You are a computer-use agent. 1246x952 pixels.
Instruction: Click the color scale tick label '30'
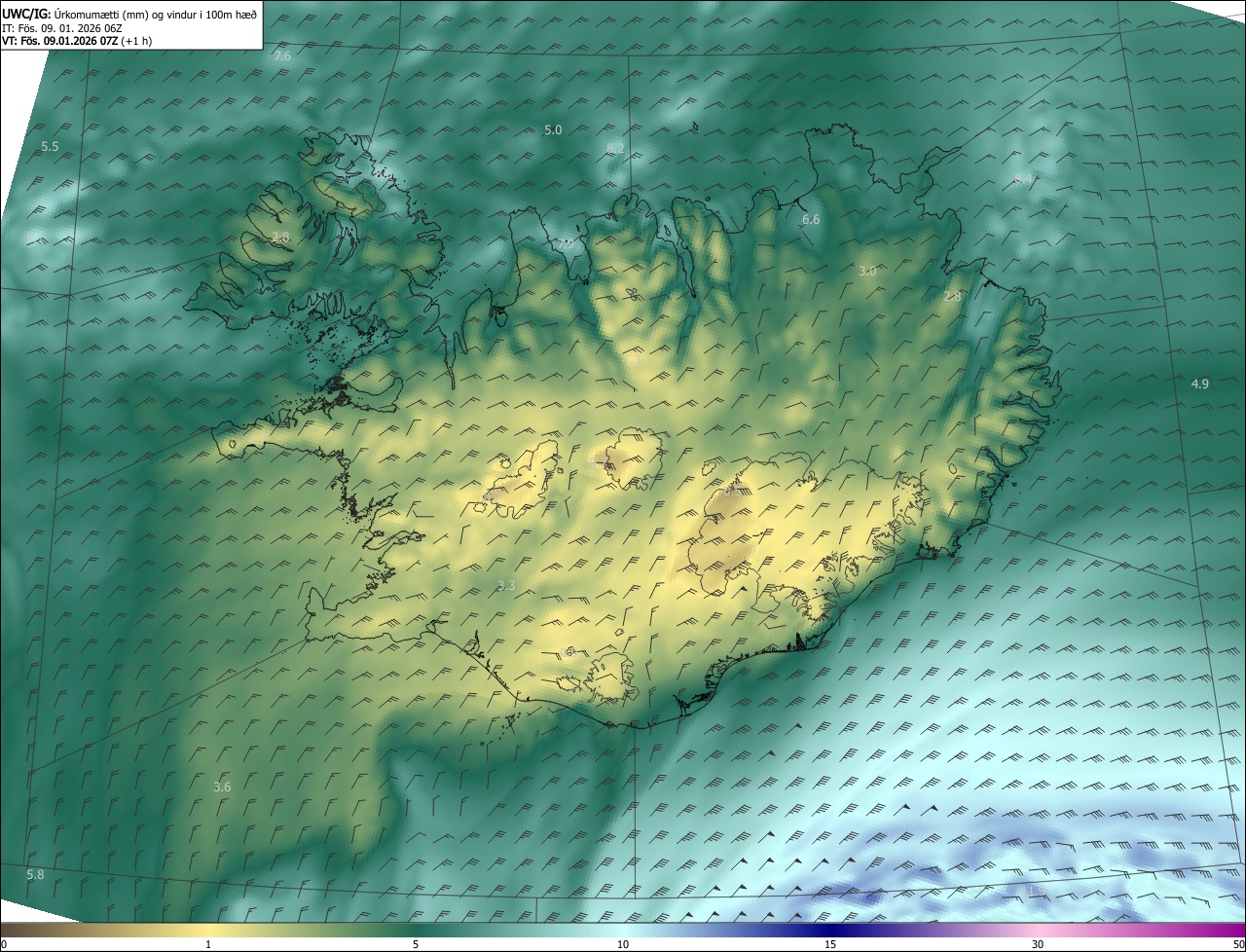pos(1038,944)
